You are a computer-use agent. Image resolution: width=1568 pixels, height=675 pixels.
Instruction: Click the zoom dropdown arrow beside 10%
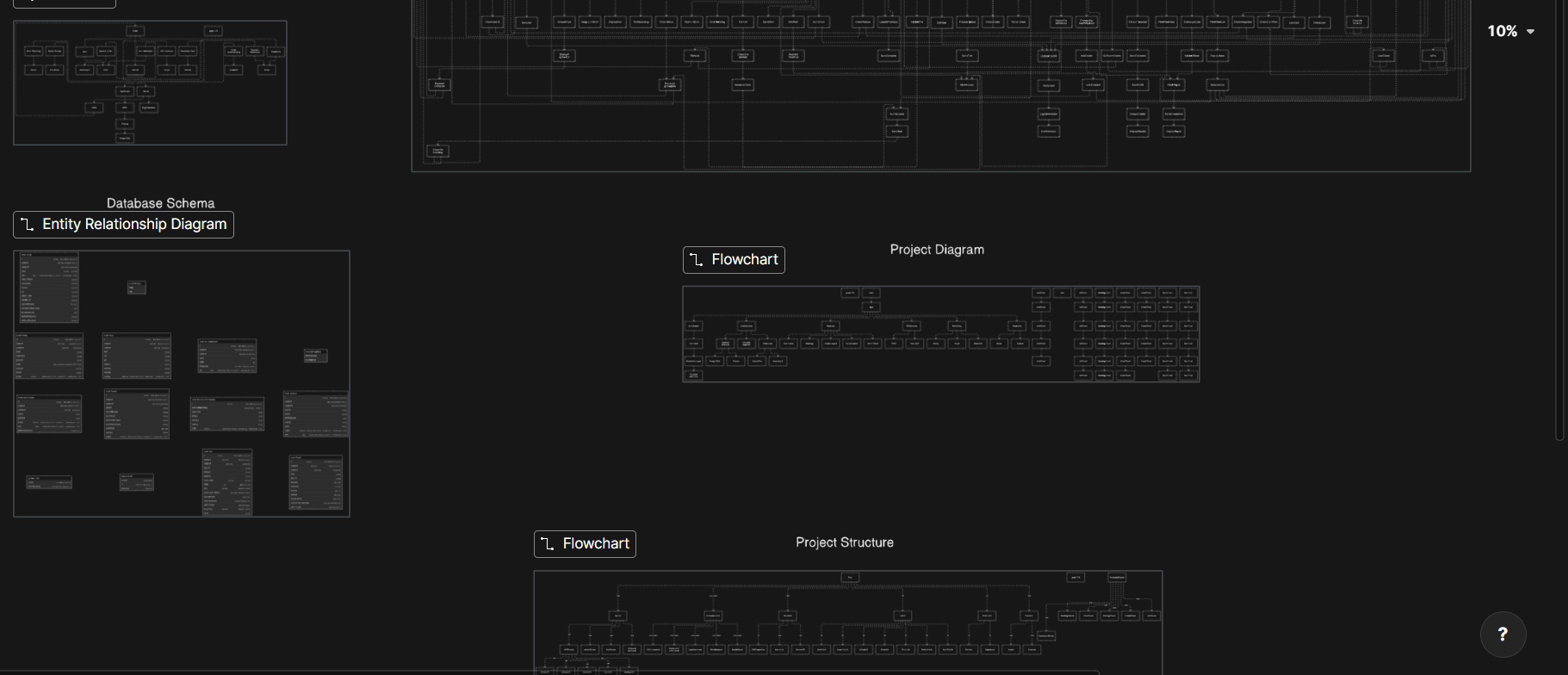click(1530, 32)
